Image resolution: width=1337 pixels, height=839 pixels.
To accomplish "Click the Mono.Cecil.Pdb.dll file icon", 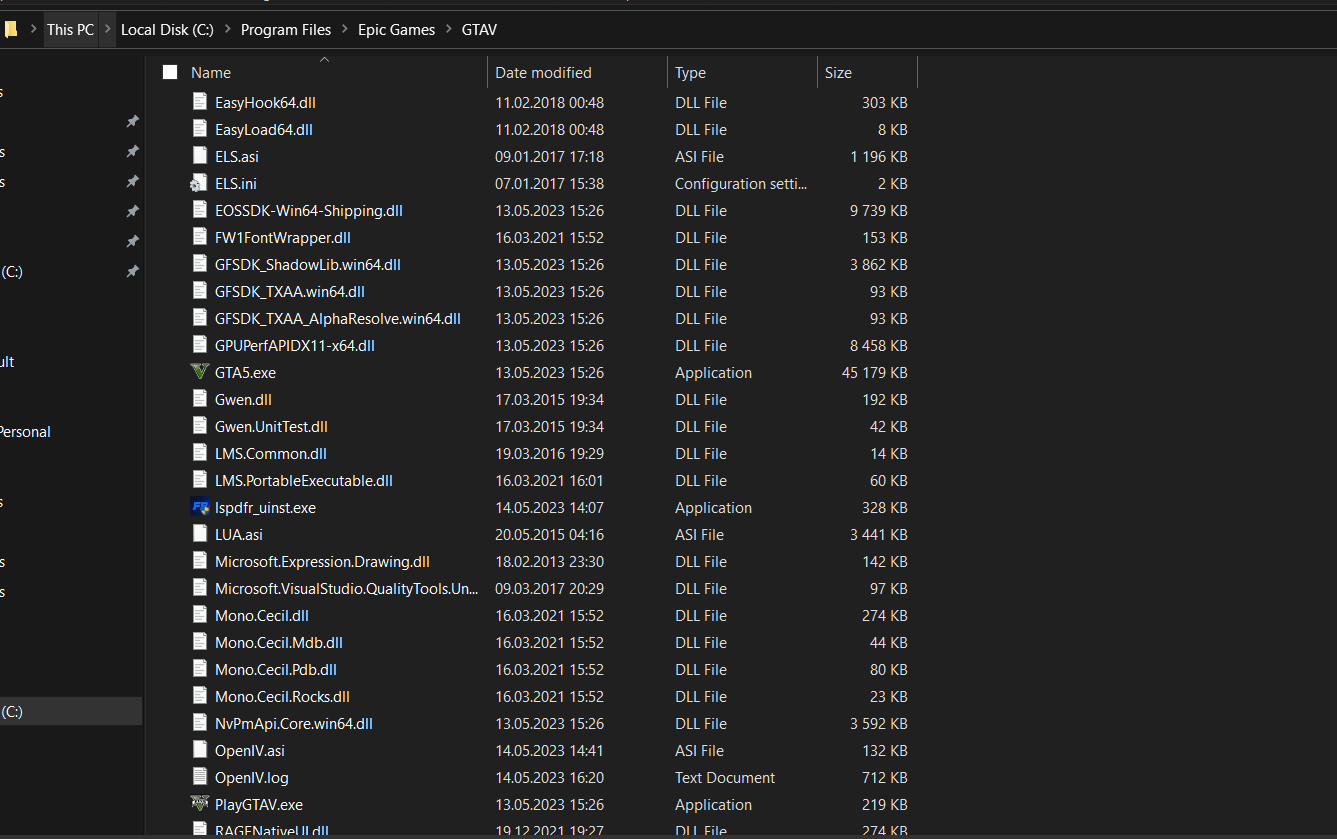I will pos(199,669).
